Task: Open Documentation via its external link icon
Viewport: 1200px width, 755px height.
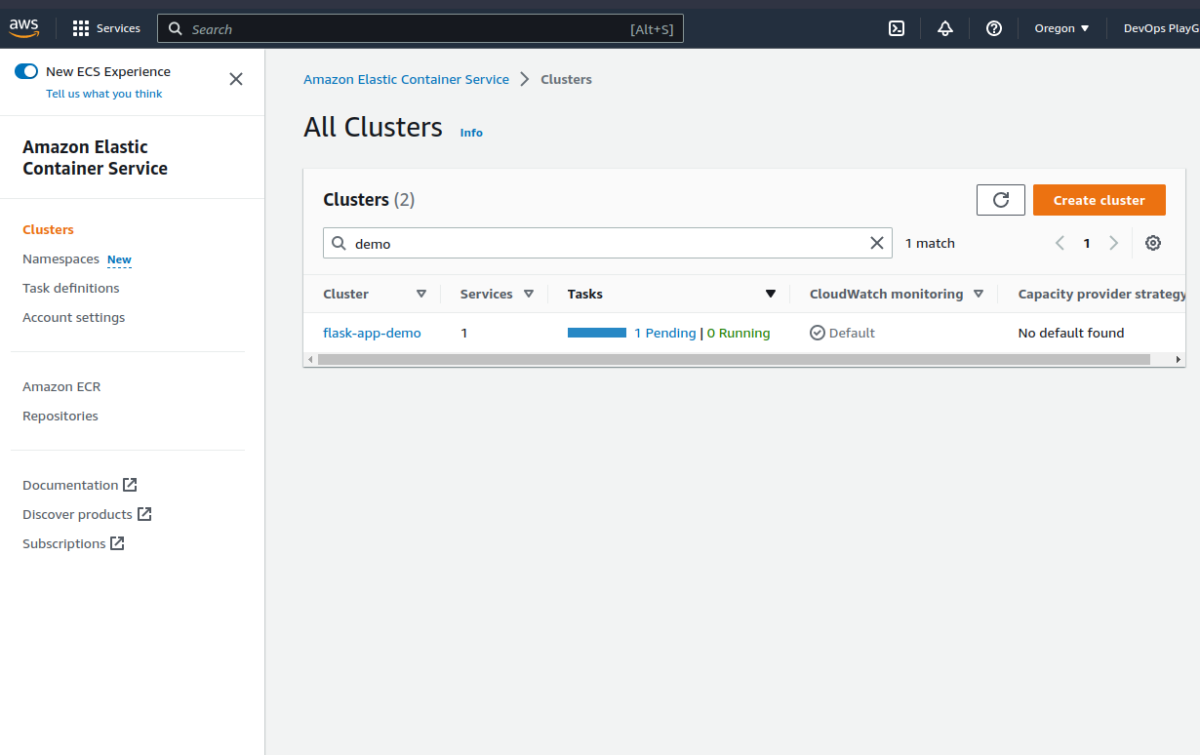Action: click(129, 484)
